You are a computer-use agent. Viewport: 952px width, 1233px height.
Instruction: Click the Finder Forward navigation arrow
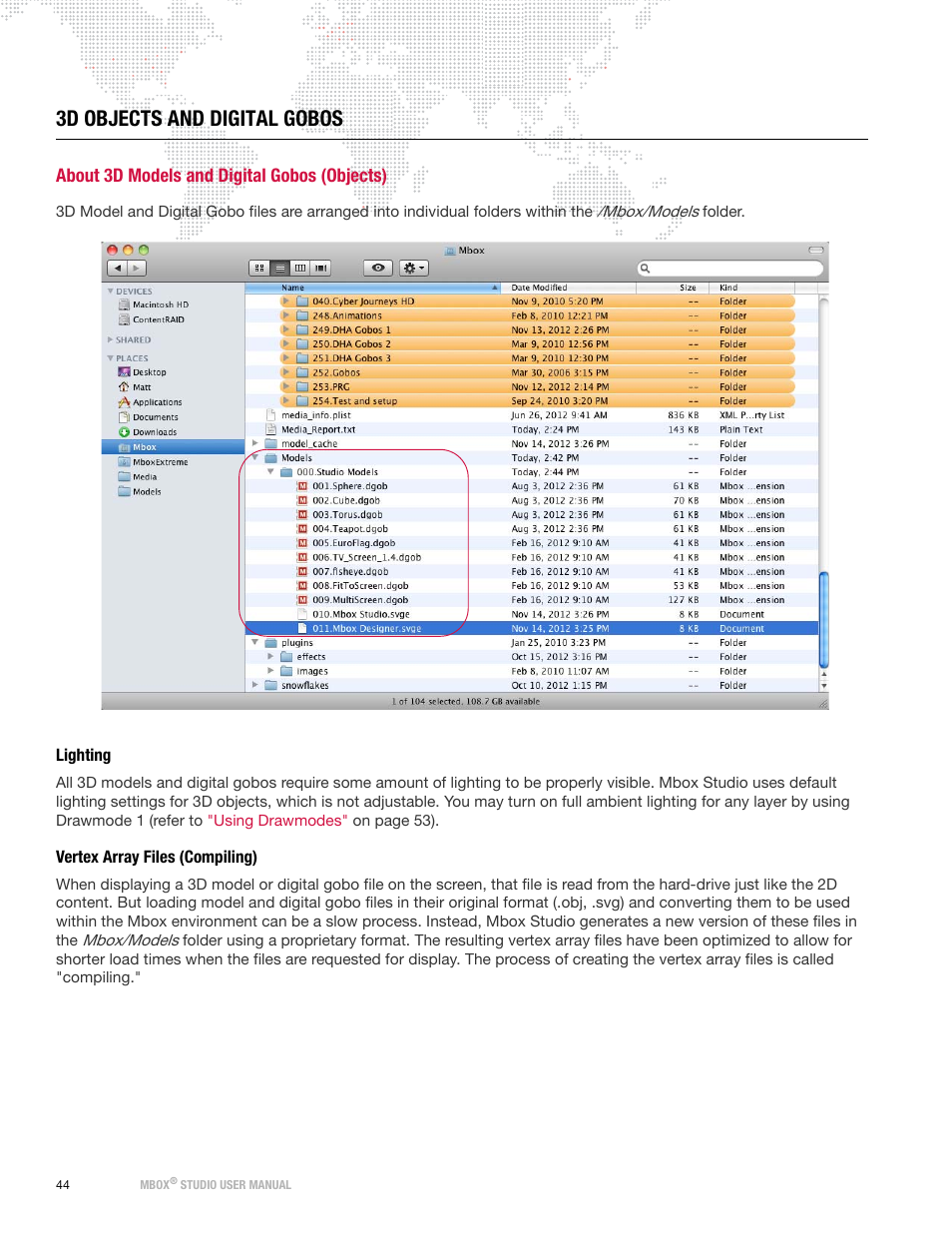click(138, 268)
